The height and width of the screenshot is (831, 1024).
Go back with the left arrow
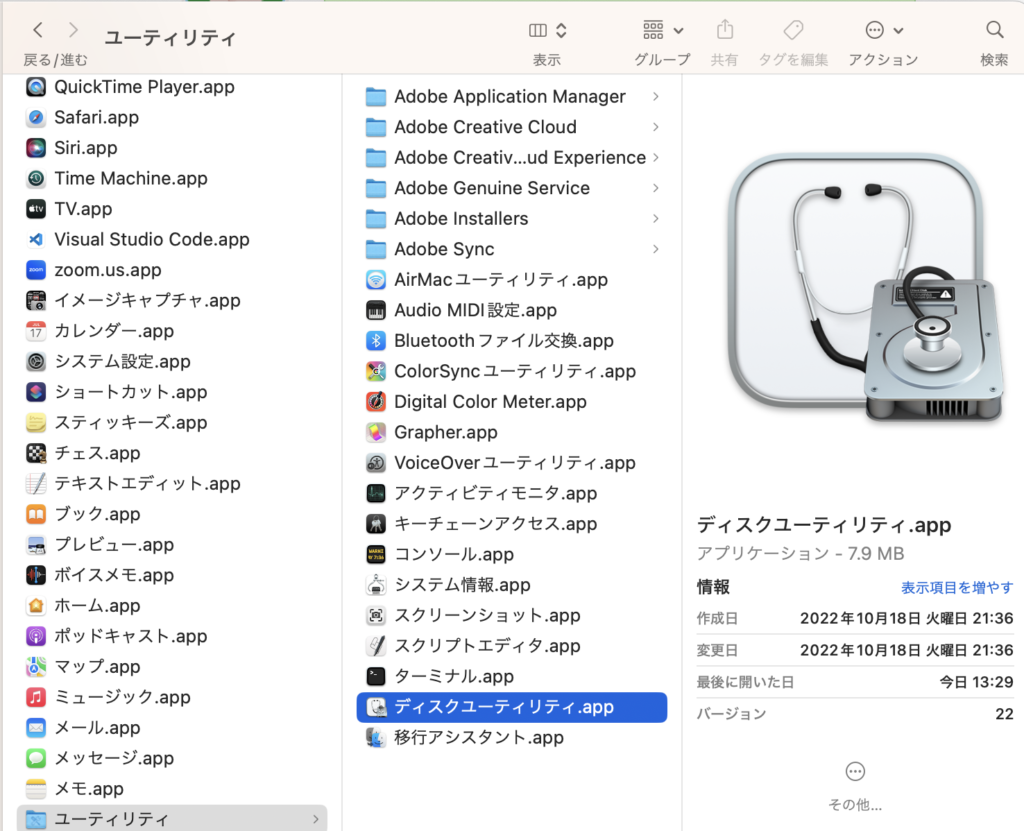click(38, 30)
